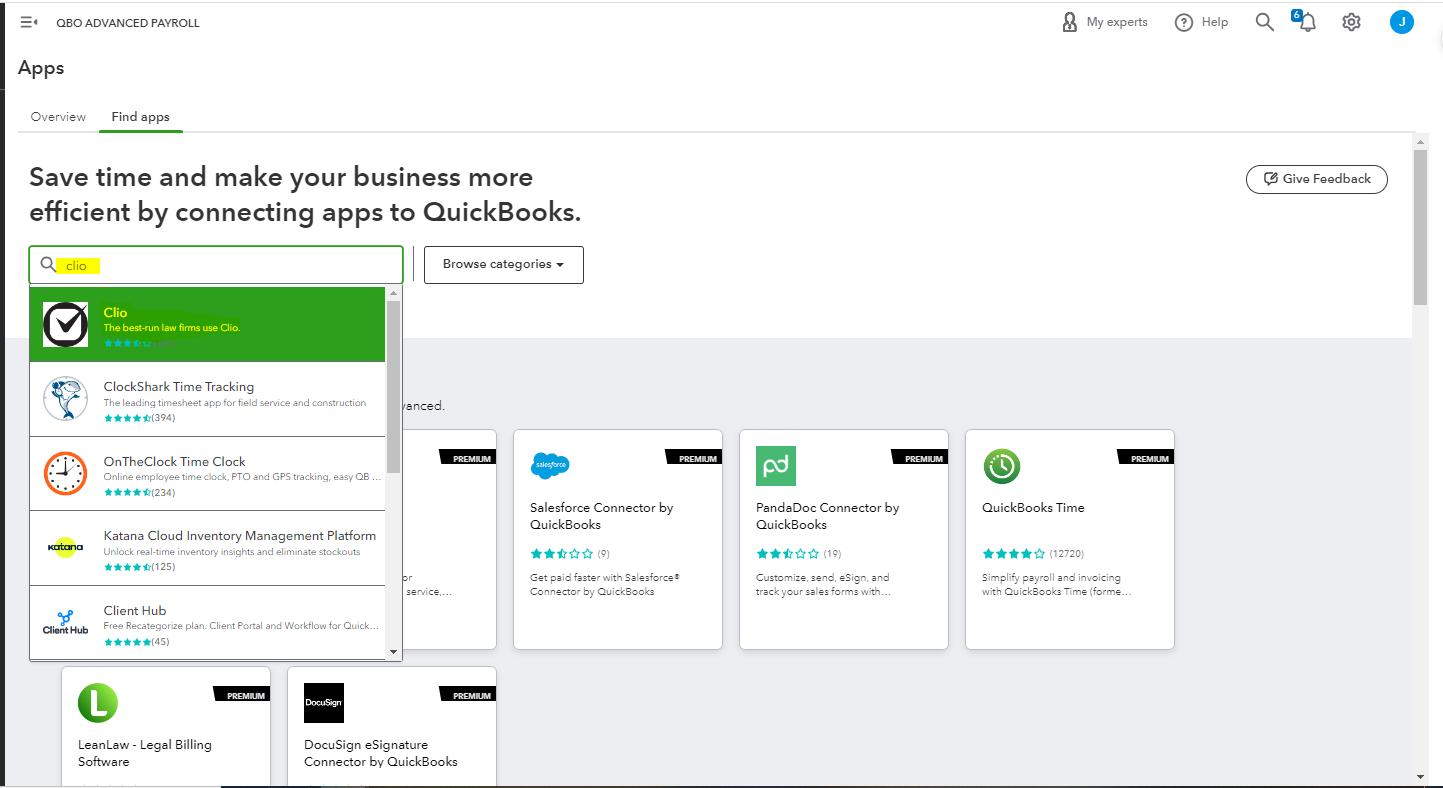The image size is (1443, 788).
Task: Click the PREMIUM badge on DocuSign card
Action: coord(469,695)
